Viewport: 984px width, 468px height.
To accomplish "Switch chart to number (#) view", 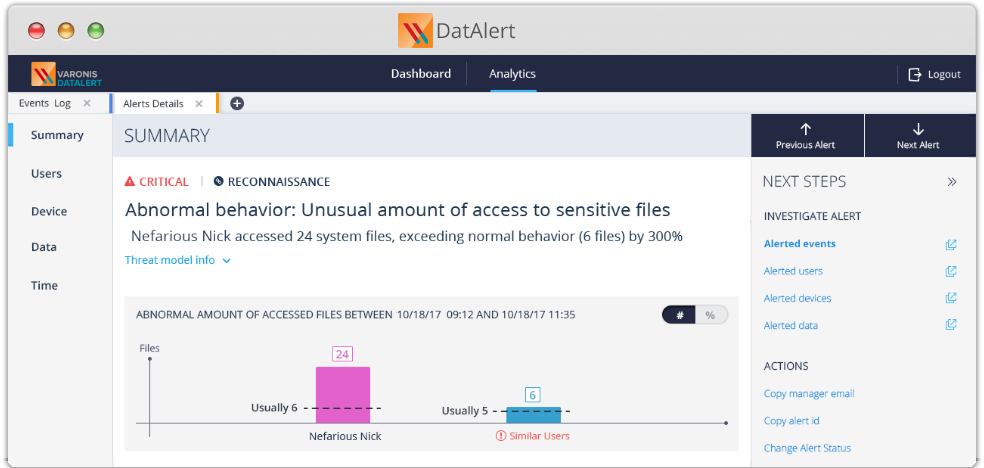I will pos(680,315).
